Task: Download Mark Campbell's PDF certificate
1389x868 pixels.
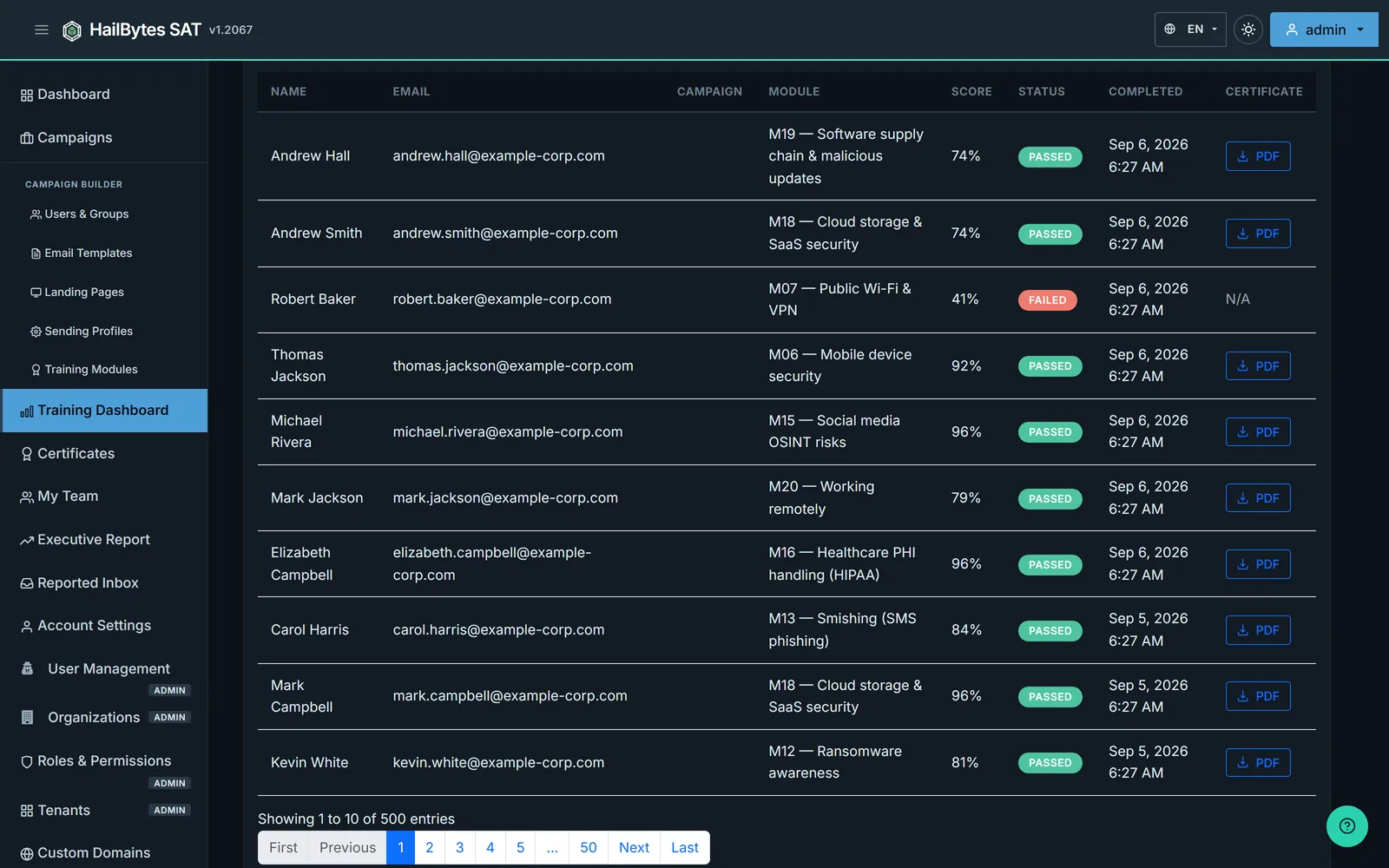Action: 1258,696
